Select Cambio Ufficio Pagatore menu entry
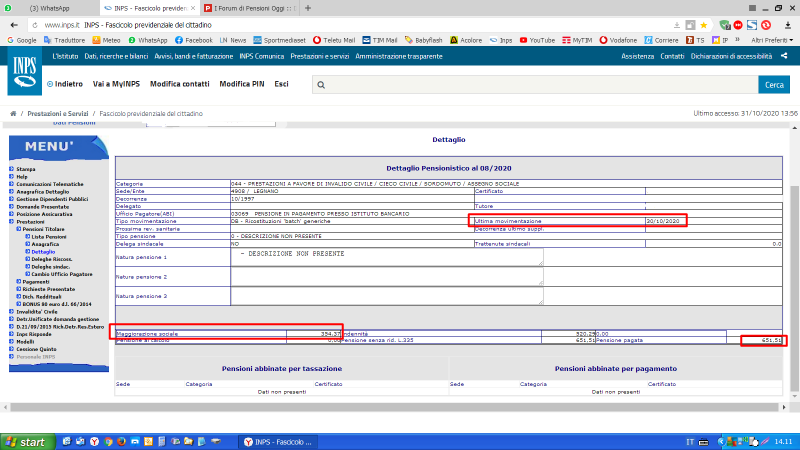The width and height of the screenshot is (800, 450). [63, 274]
